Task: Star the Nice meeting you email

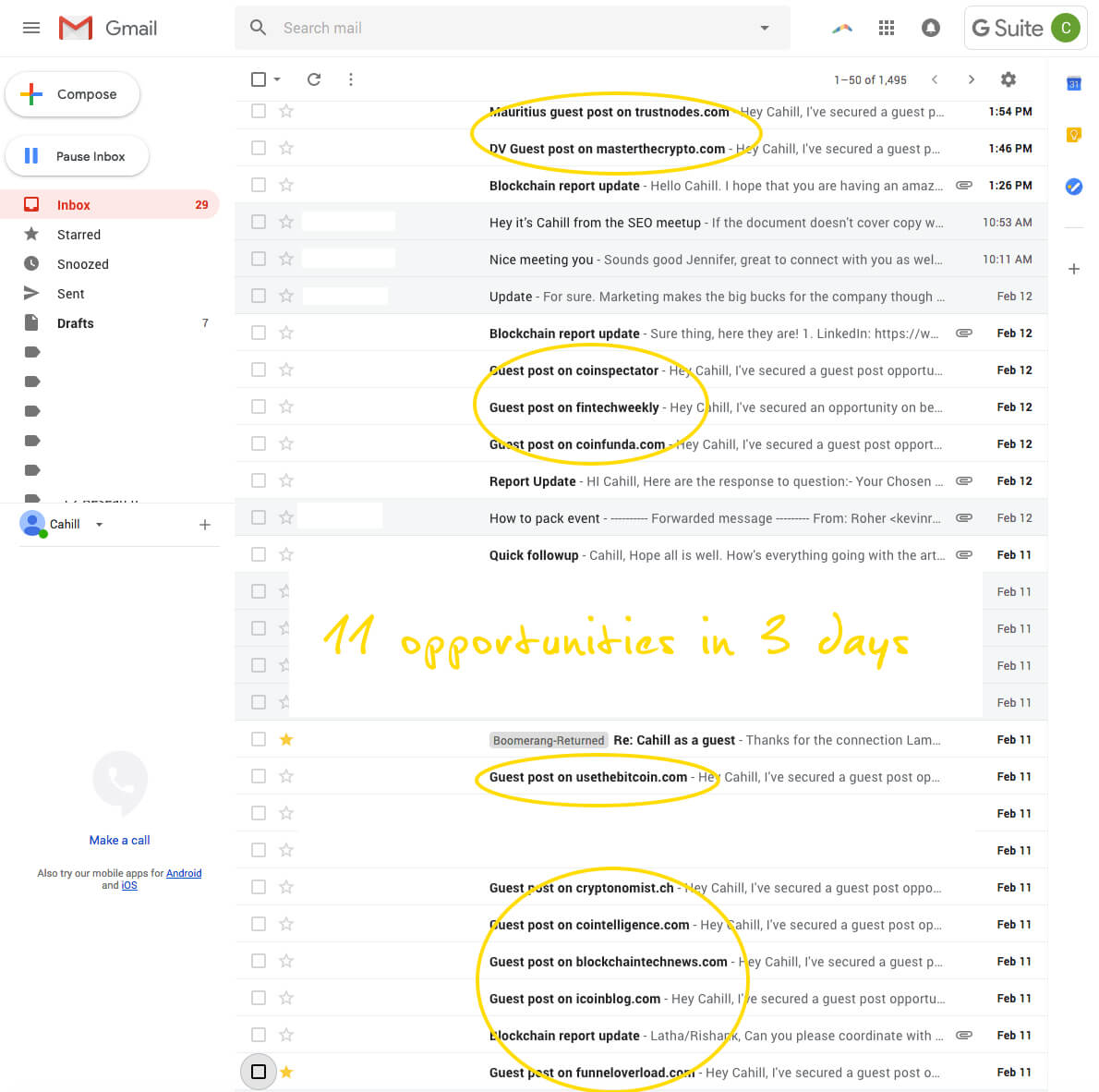Action: tap(286, 259)
